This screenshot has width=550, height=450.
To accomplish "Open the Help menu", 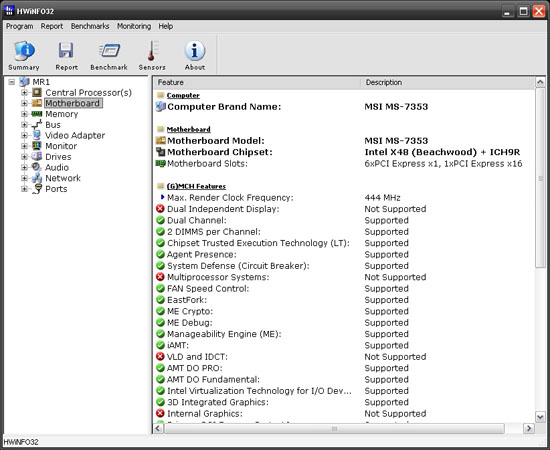I will pos(166,26).
